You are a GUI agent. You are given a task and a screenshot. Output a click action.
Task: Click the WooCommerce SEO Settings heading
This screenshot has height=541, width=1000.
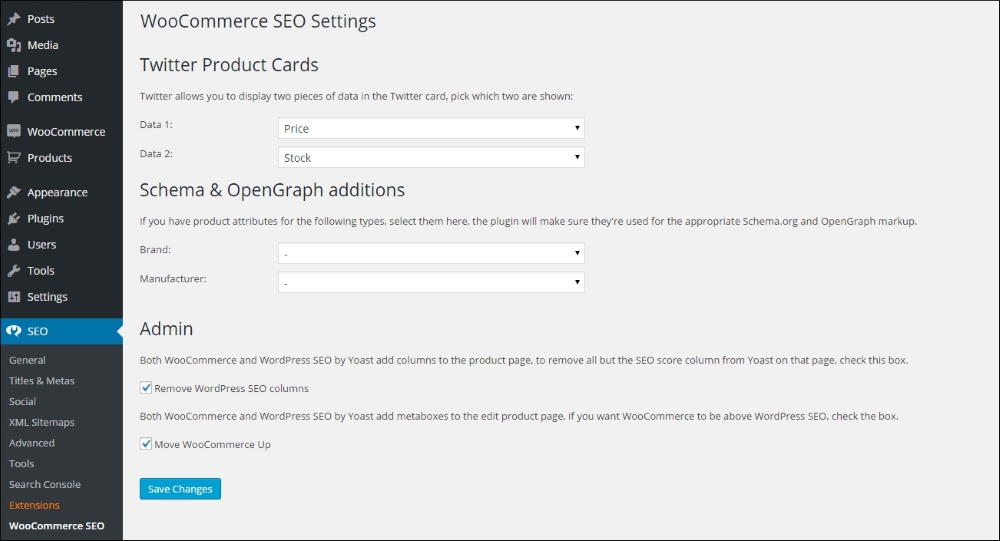click(x=258, y=21)
